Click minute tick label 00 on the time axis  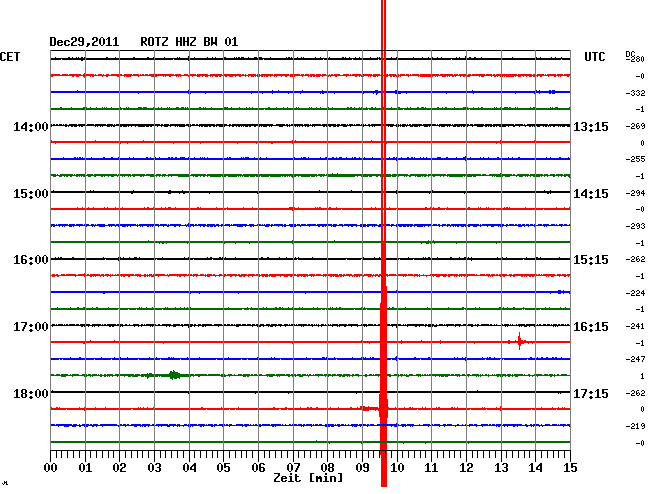tap(51, 468)
